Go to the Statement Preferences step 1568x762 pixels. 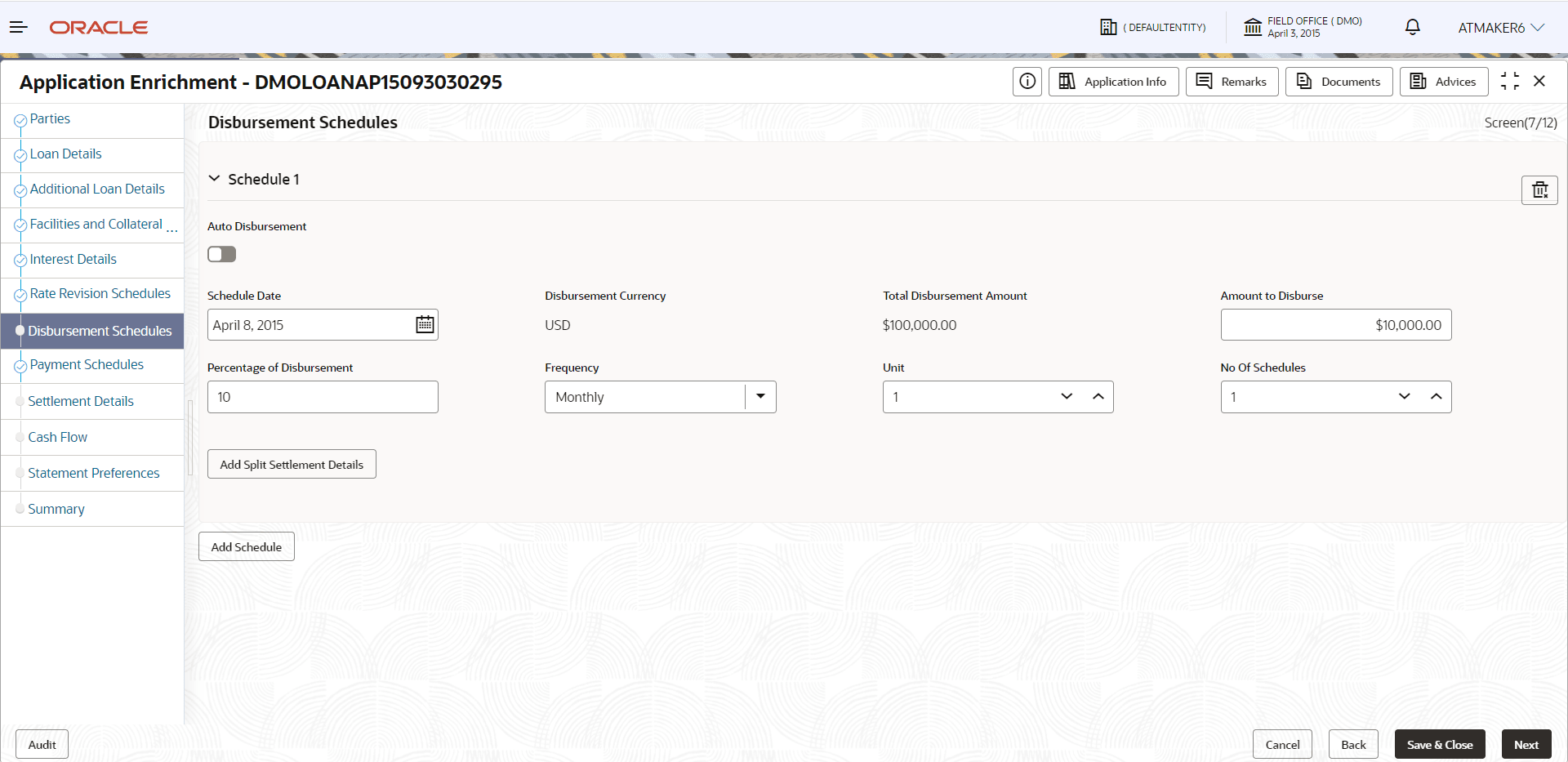point(94,474)
